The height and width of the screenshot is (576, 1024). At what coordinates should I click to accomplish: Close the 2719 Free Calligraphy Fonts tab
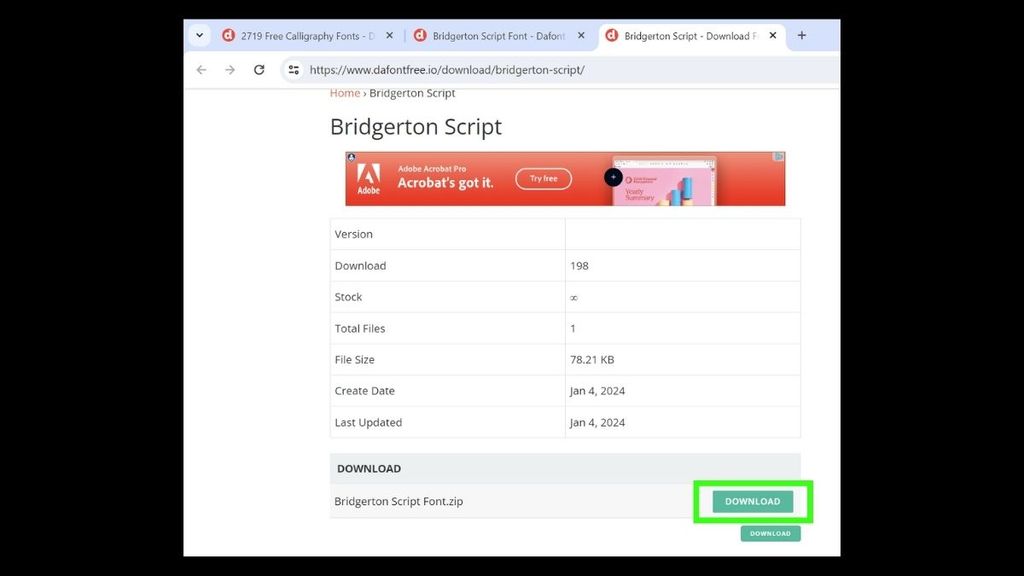click(x=389, y=36)
